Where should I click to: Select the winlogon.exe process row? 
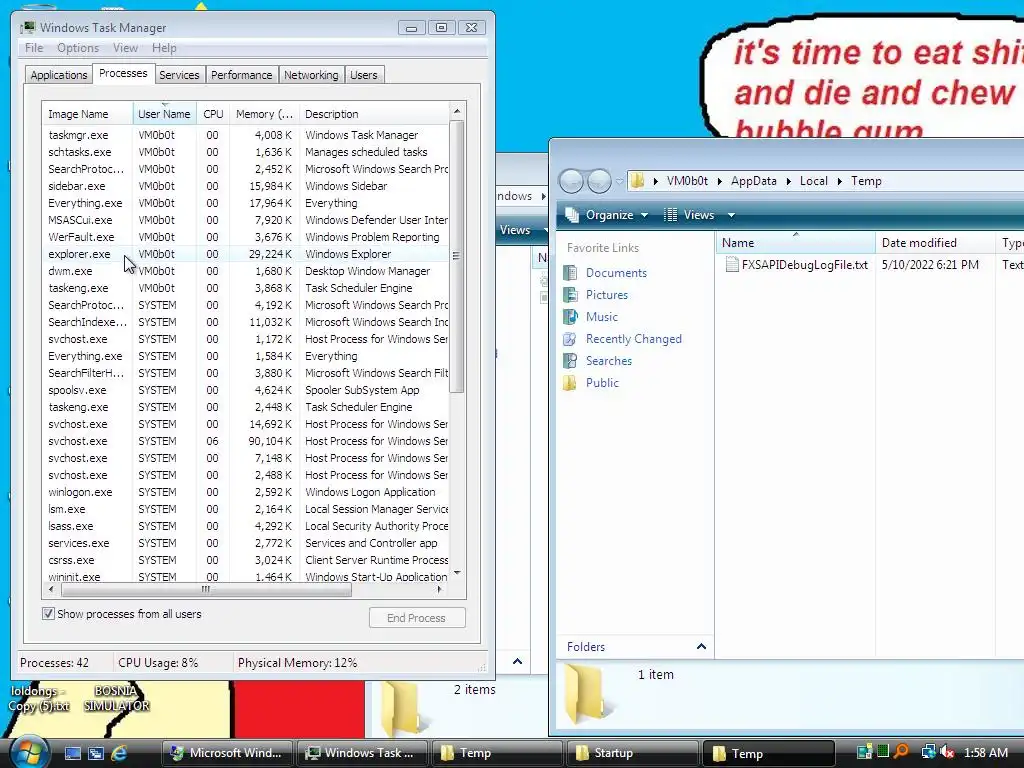tap(246, 492)
